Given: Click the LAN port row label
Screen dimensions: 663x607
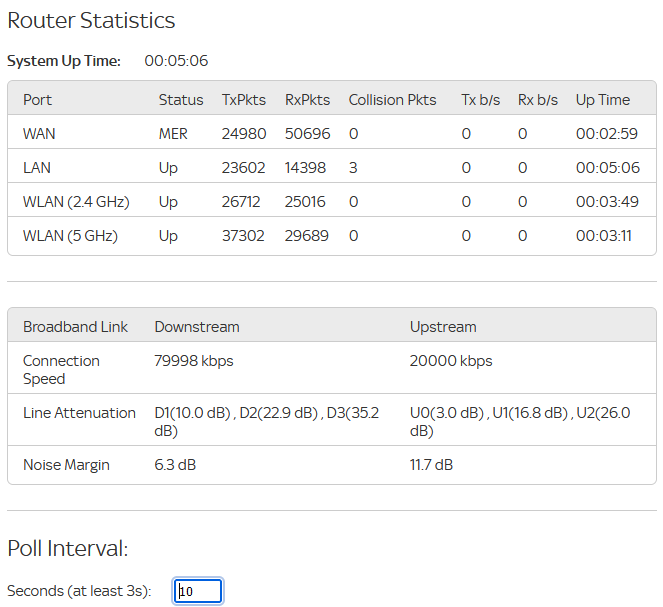Looking at the screenshot, I should point(37,168).
